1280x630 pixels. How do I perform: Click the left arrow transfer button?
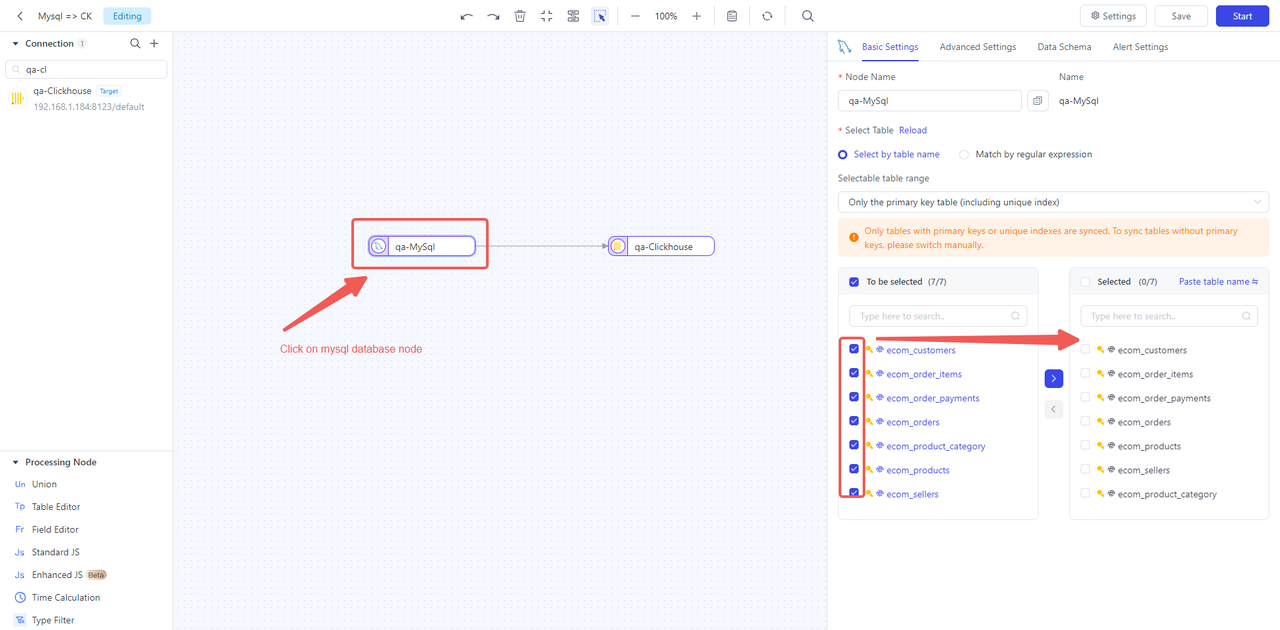[1053, 409]
